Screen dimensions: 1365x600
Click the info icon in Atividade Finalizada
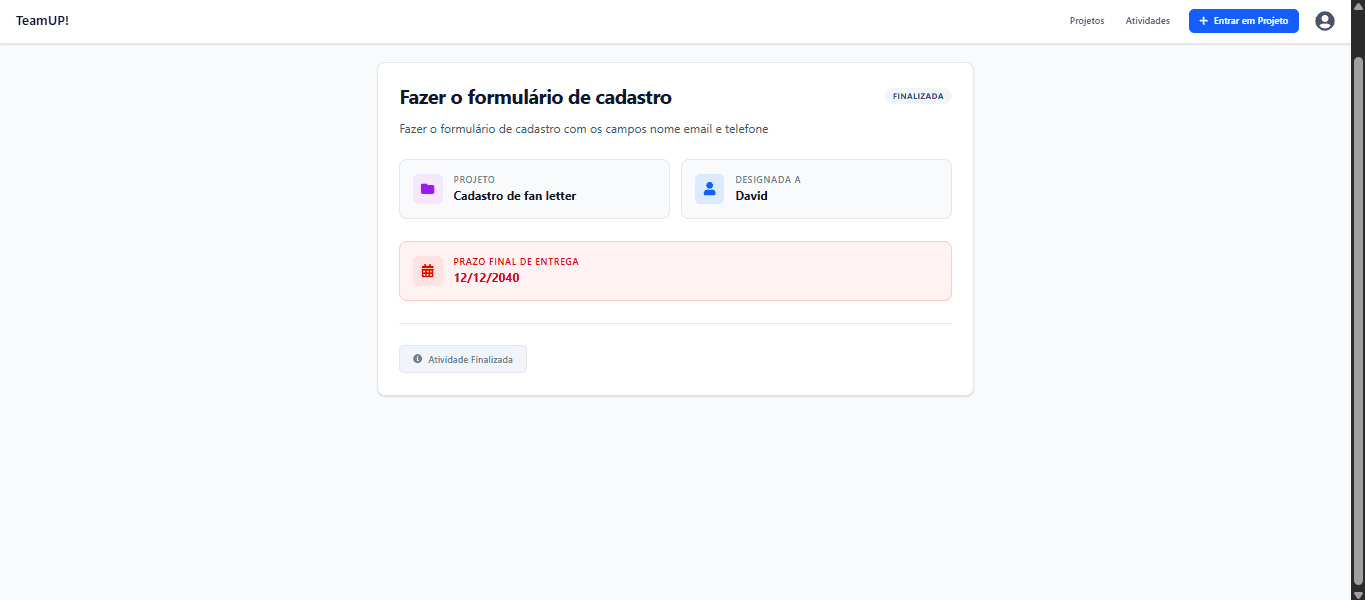point(418,359)
